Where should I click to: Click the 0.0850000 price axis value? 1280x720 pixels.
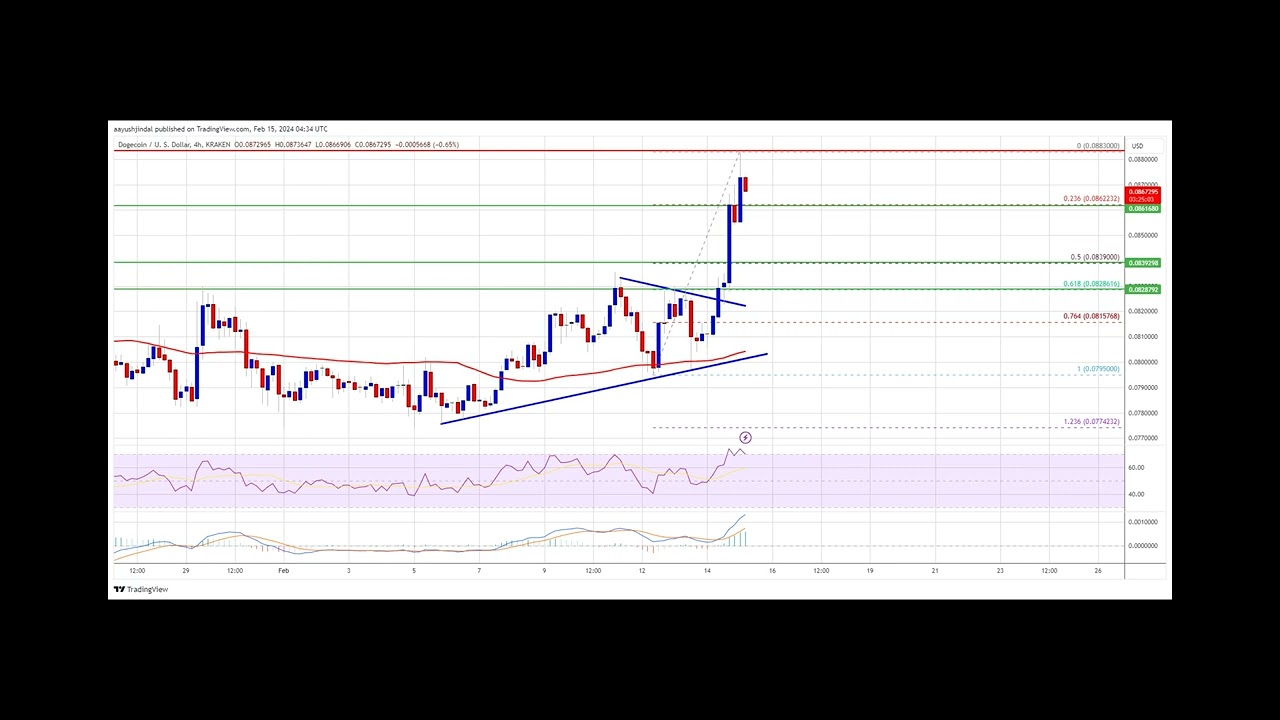click(x=1144, y=236)
